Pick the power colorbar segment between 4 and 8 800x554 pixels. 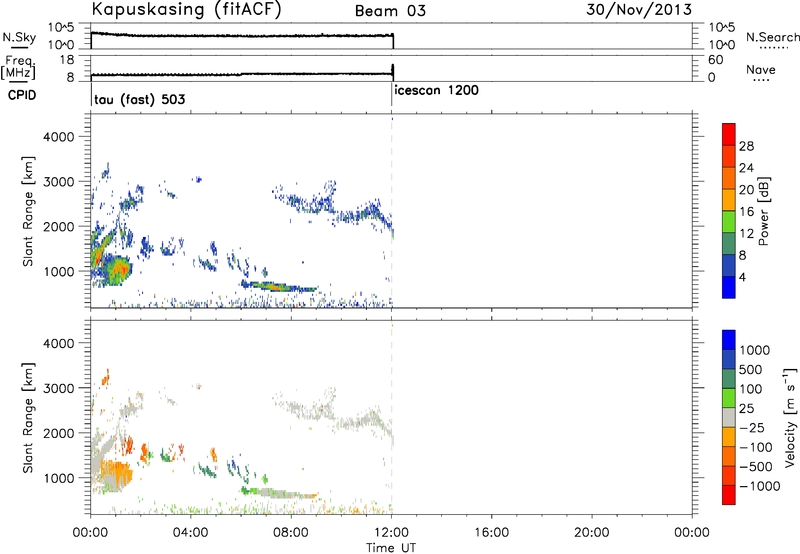729,265
